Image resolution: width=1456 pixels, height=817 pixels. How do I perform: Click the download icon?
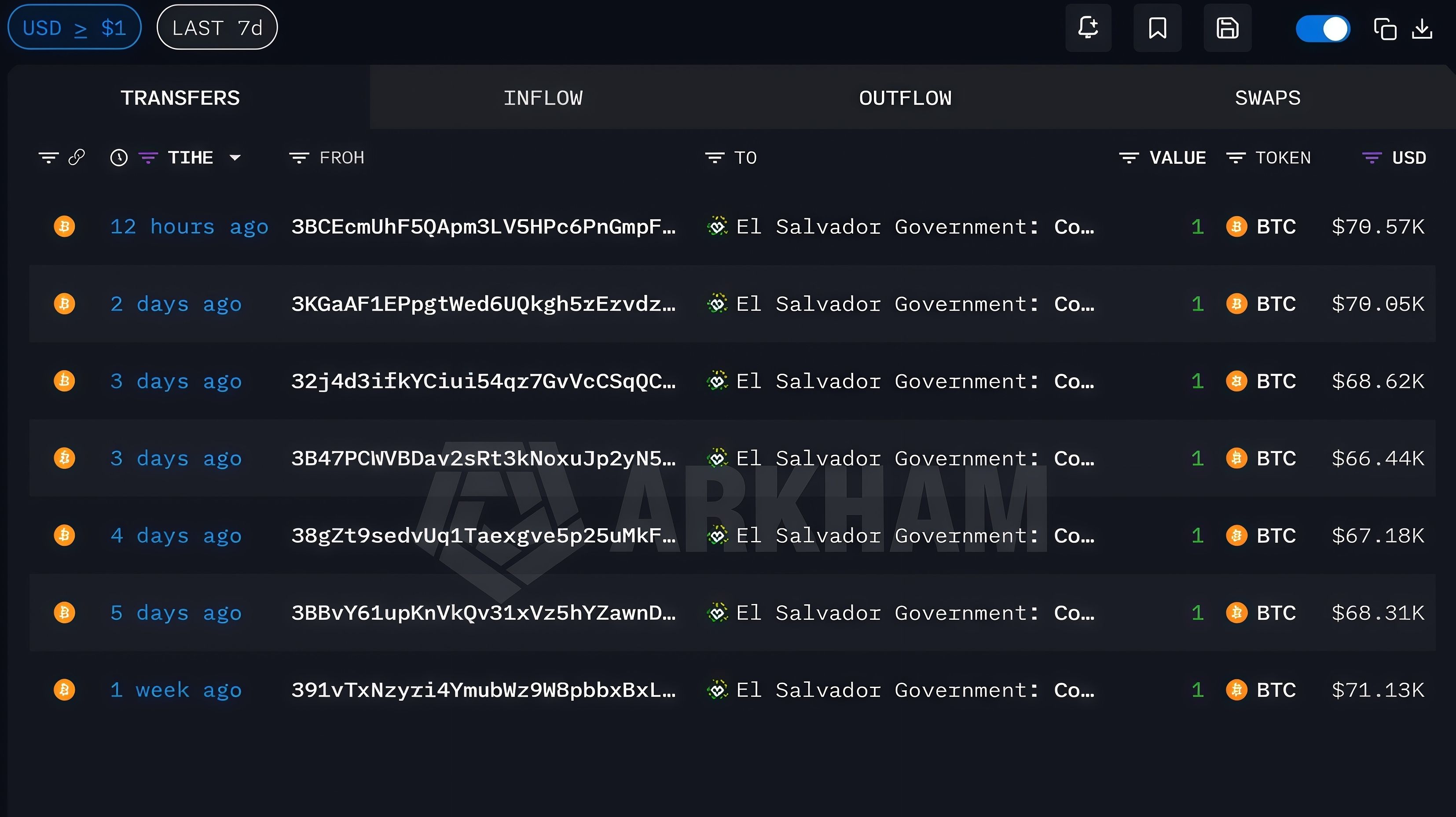click(1422, 29)
